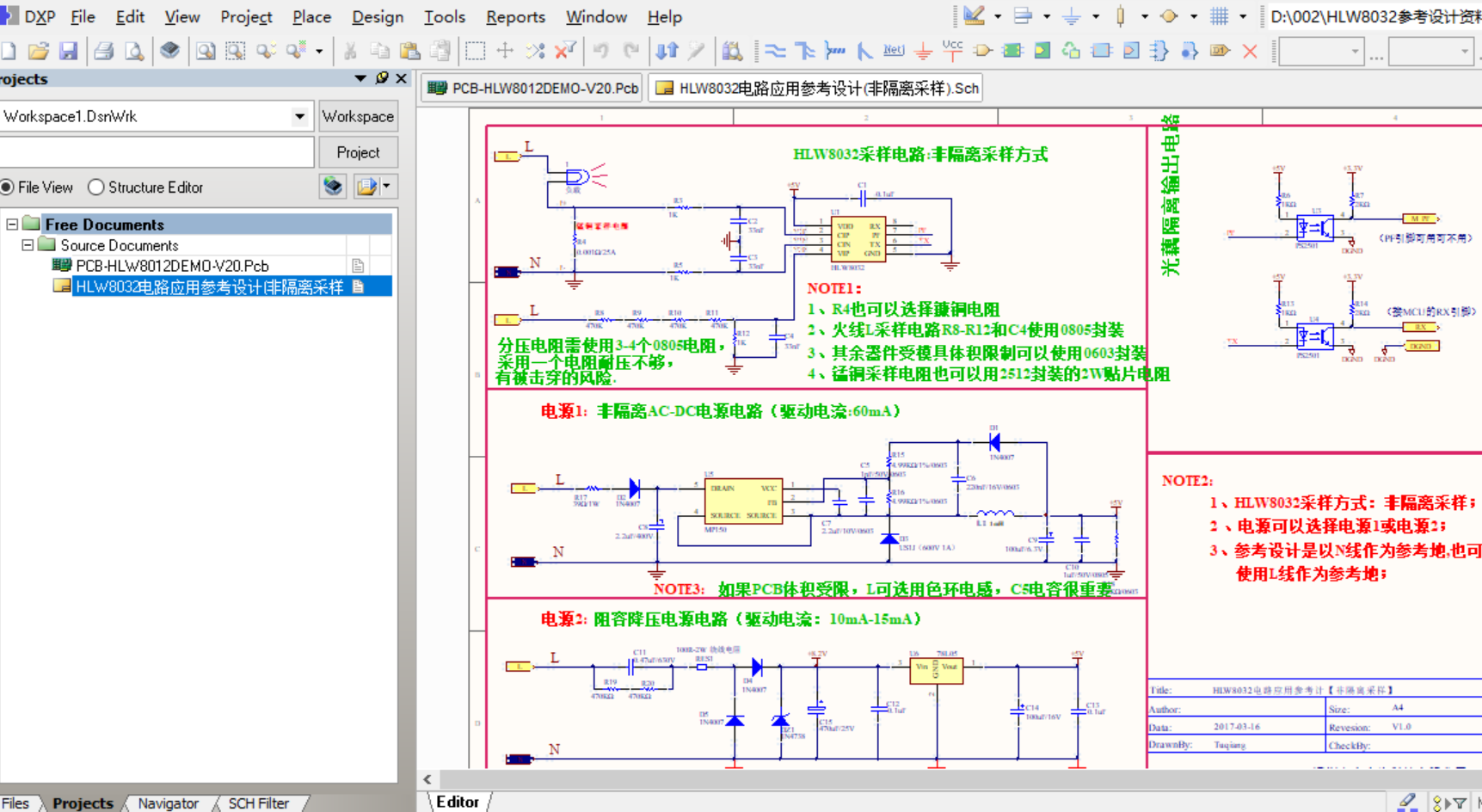Image resolution: width=1482 pixels, height=812 pixels.
Task: Click the Grids toolbar icon
Action: pos(1220,15)
